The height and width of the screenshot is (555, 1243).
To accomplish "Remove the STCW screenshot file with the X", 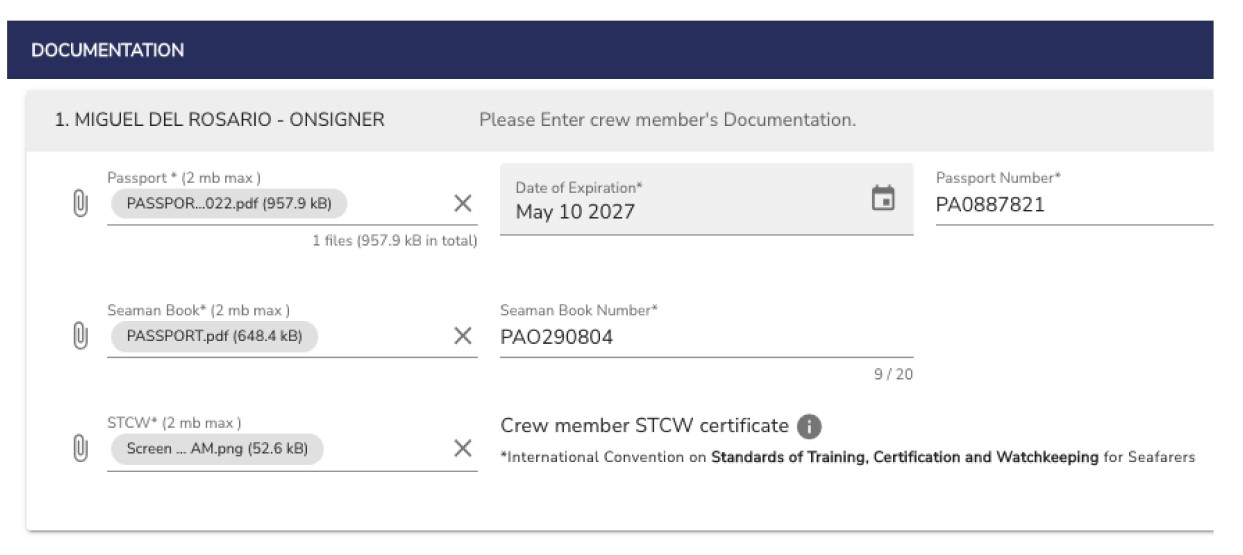I will point(462,448).
